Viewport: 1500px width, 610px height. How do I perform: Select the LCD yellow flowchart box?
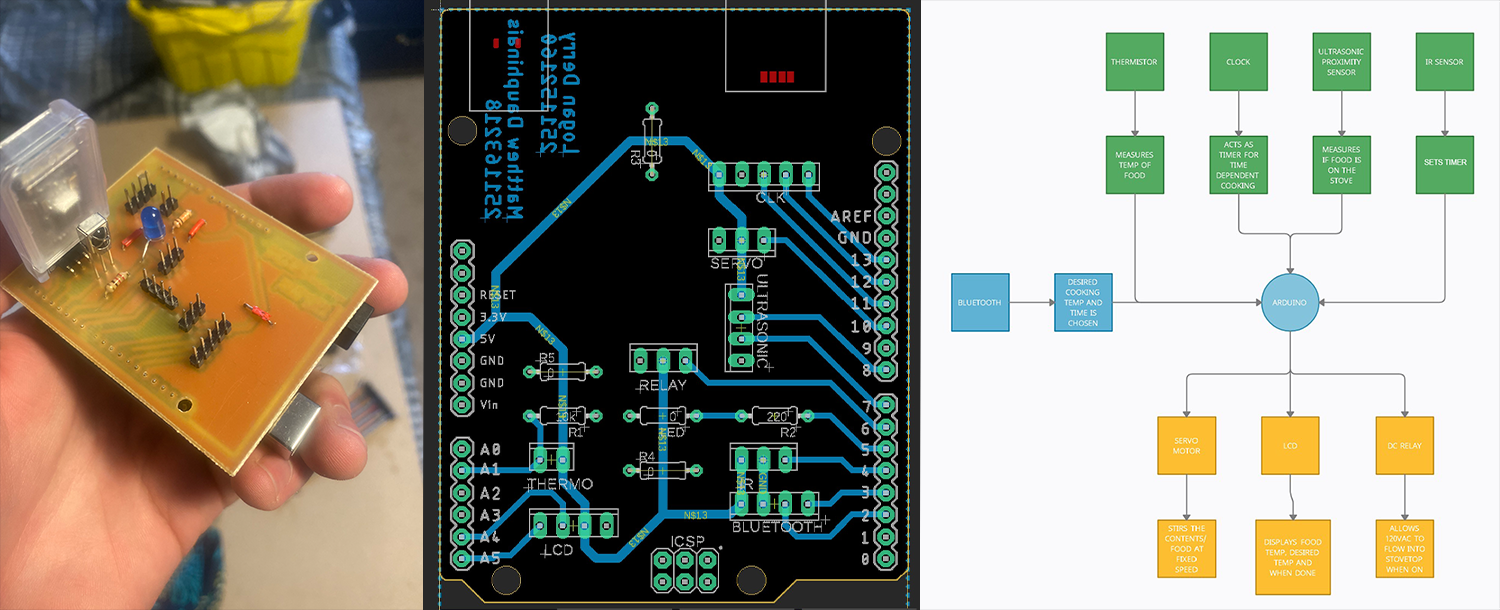[1290, 445]
